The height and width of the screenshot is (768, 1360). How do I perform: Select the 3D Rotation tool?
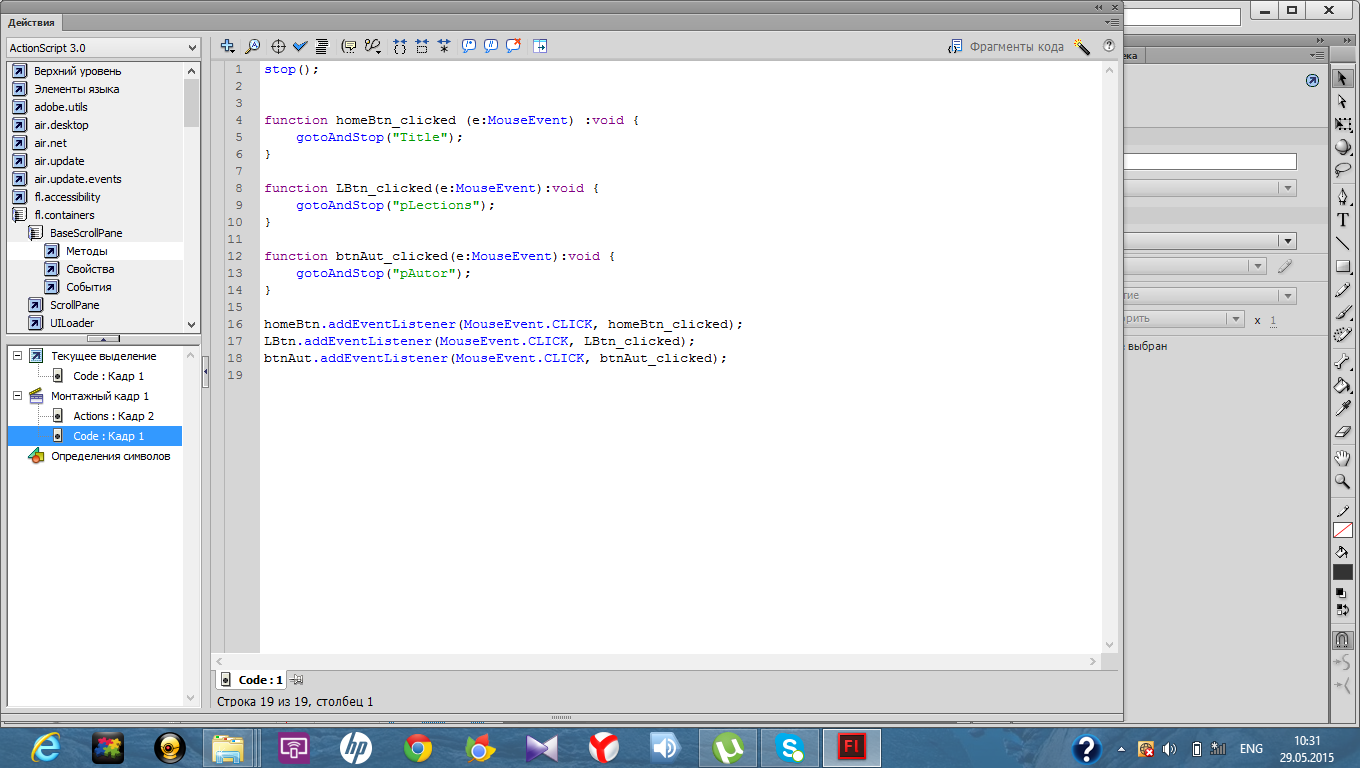(x=1343, y=148)
